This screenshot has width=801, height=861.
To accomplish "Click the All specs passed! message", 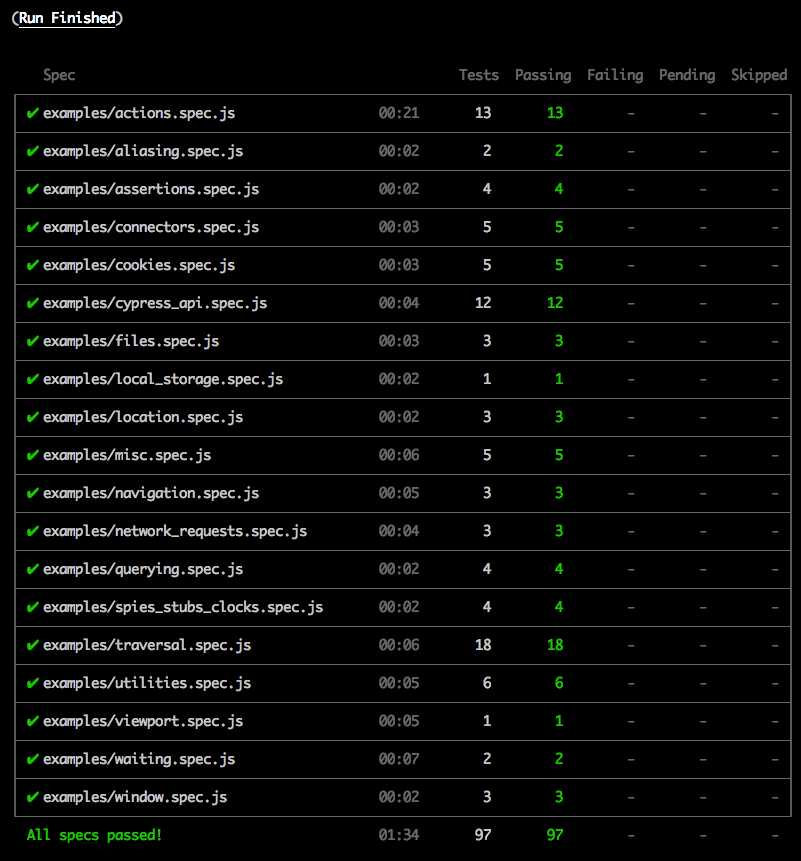I will (94, 835).
